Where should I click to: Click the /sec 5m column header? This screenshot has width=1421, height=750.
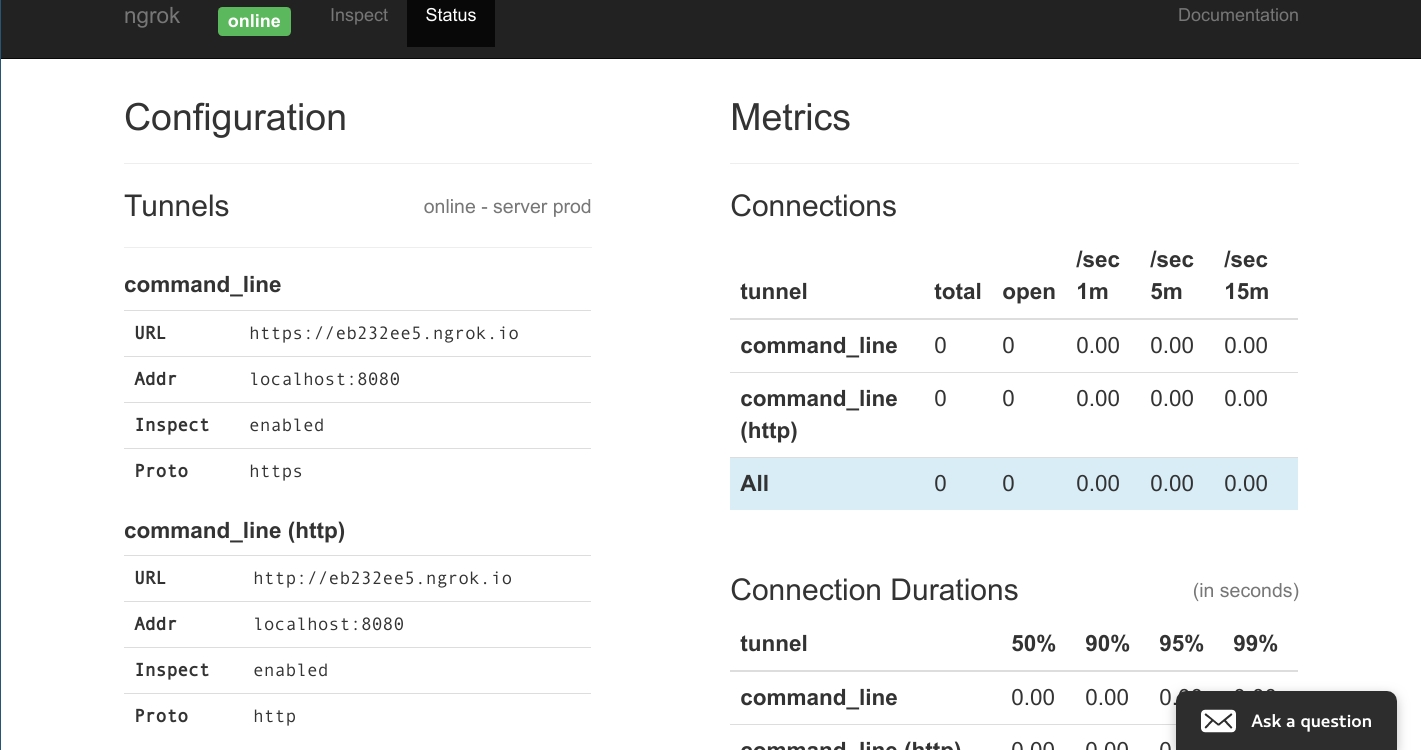pyautogui.click(x=1172, y=276)
